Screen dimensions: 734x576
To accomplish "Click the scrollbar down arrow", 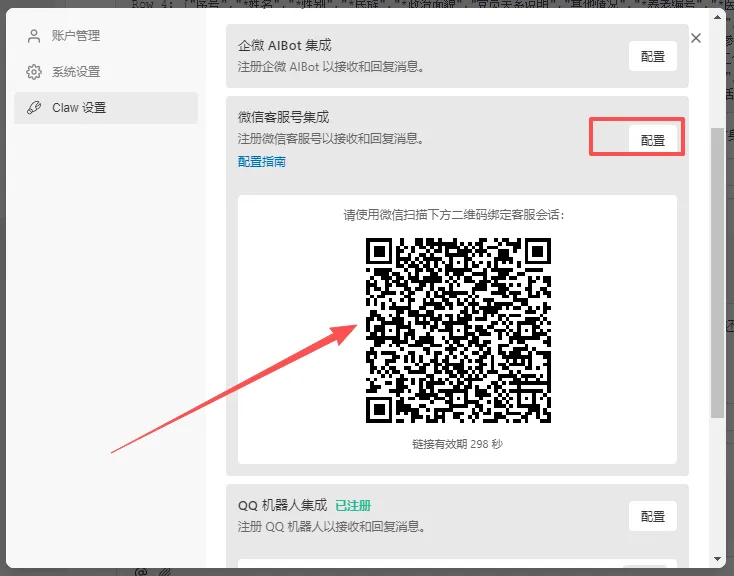I will 717,559.
